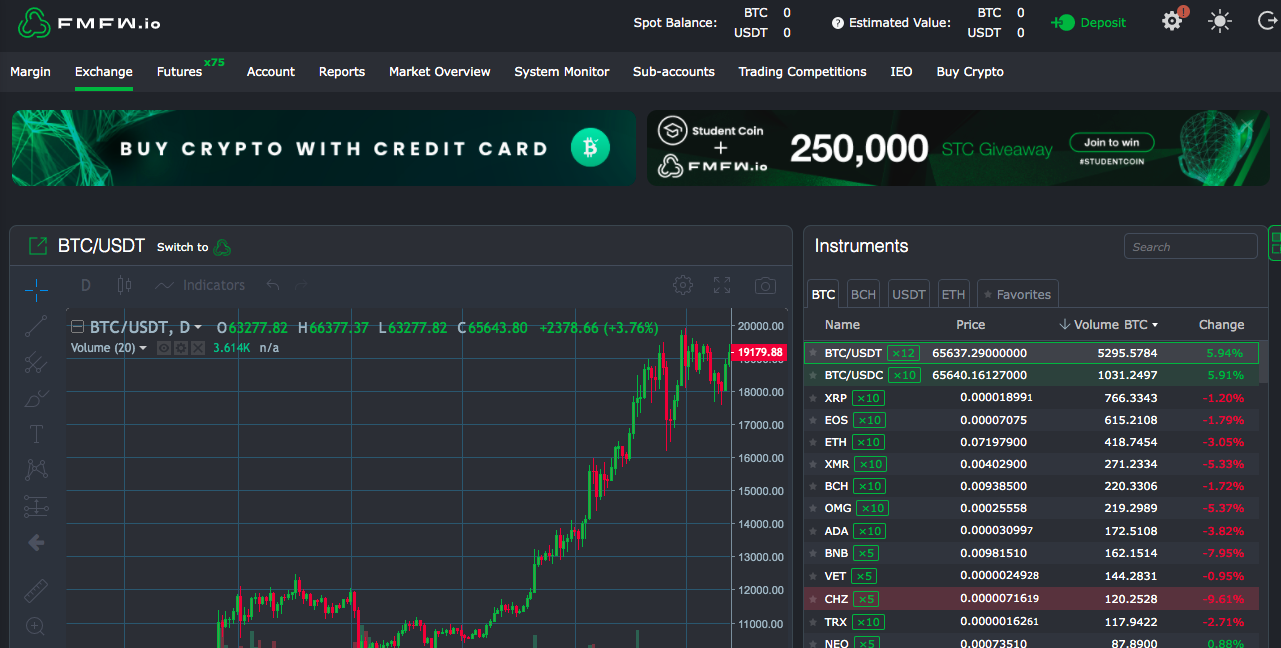Screen dimensions: 1281x648
Task: Sort instruments by Price column
Action: click(x=970, y=325)
